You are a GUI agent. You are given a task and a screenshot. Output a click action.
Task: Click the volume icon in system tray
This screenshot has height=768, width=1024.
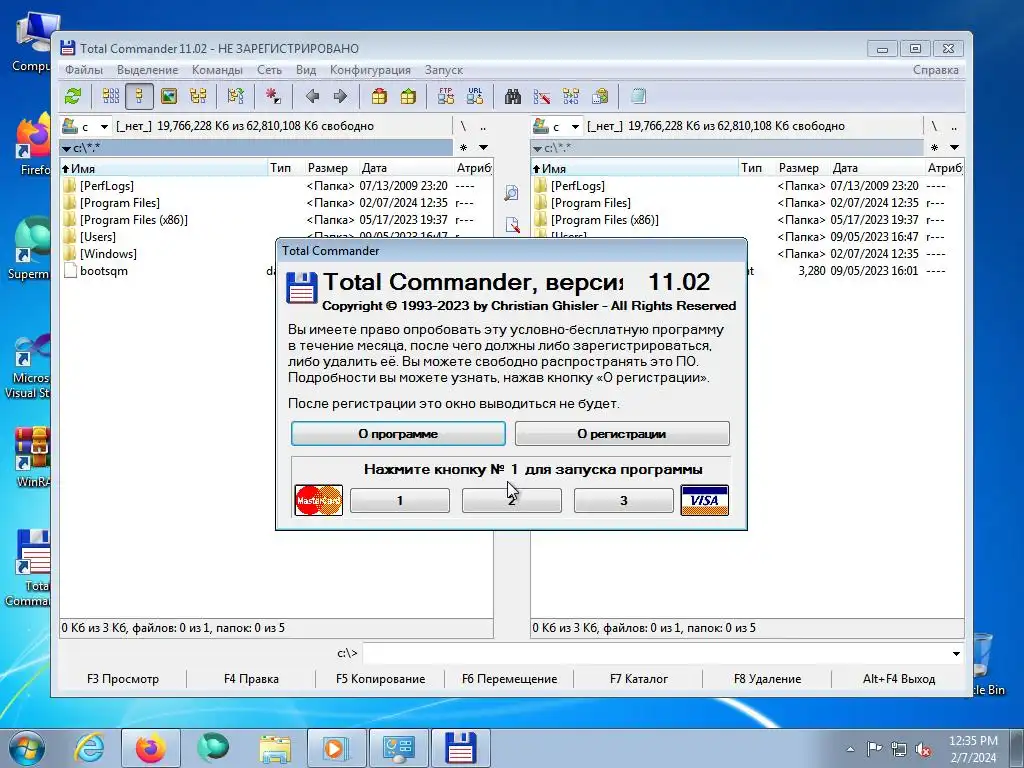pyautogui.click(x=923, y=749)
